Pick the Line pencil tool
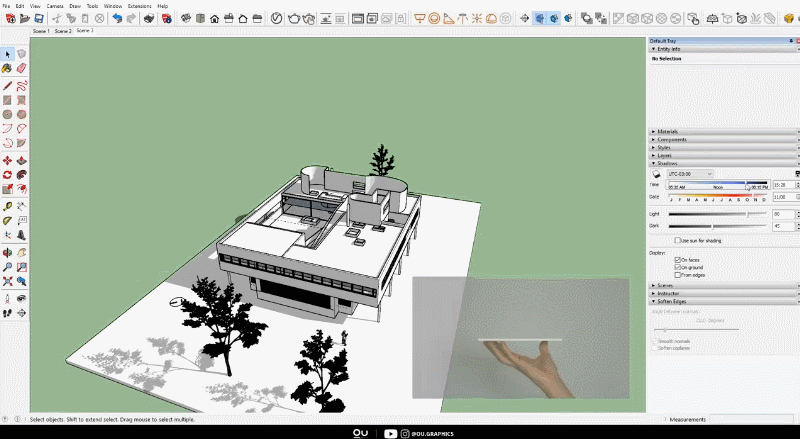 click(x=7, y=85)
